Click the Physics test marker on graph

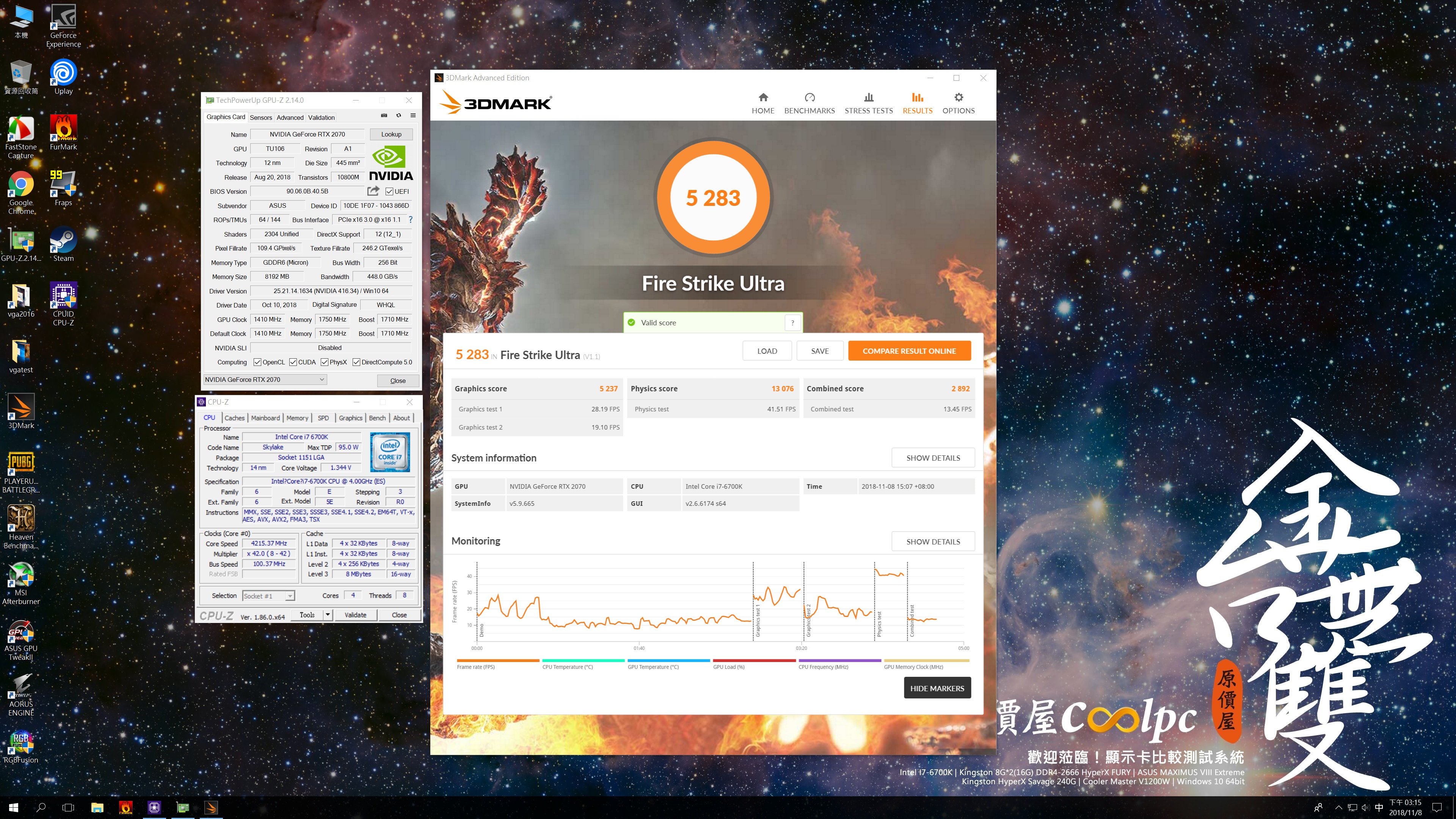[x=879, y=624]
